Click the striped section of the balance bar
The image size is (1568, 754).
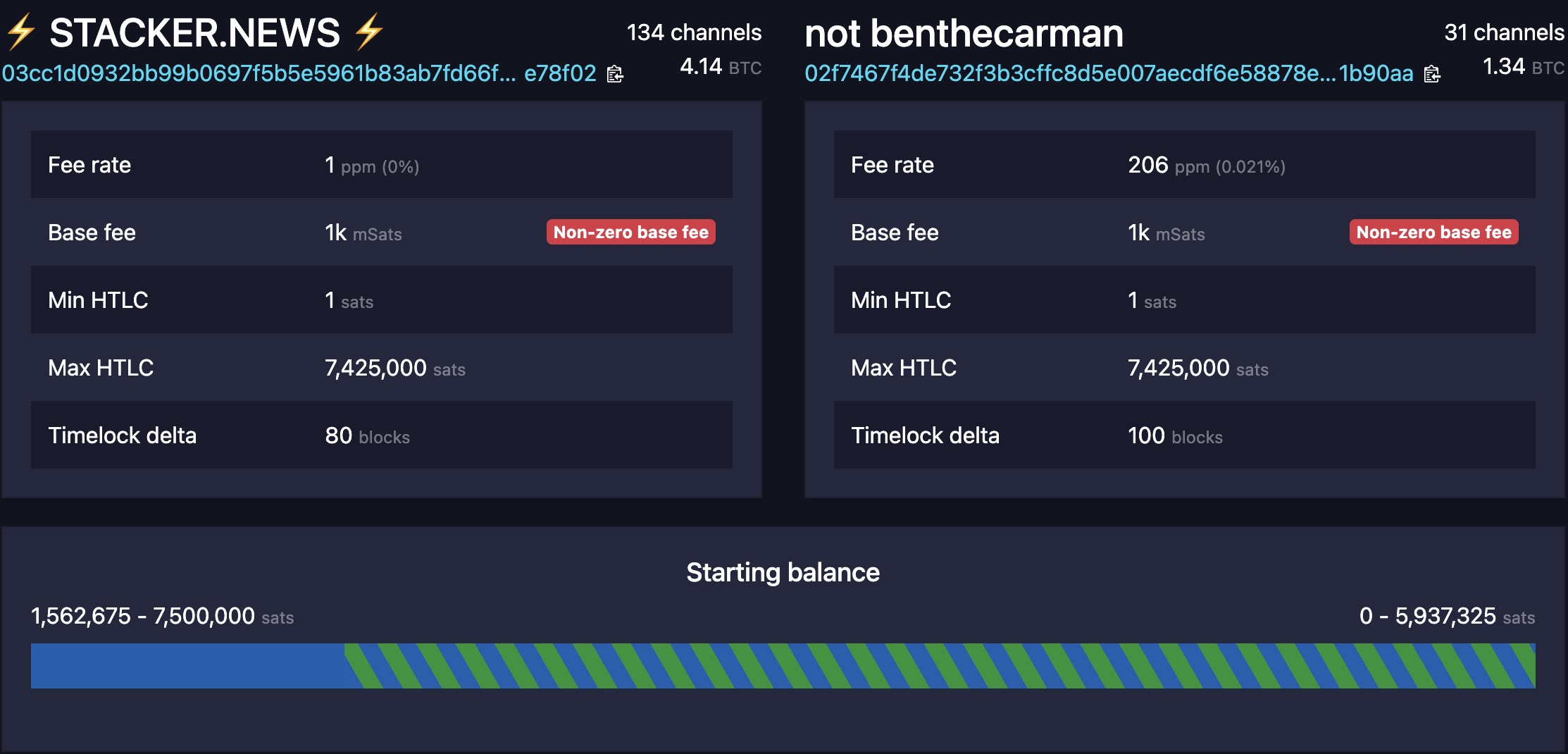pyautogui.click(x=937, y=665)
